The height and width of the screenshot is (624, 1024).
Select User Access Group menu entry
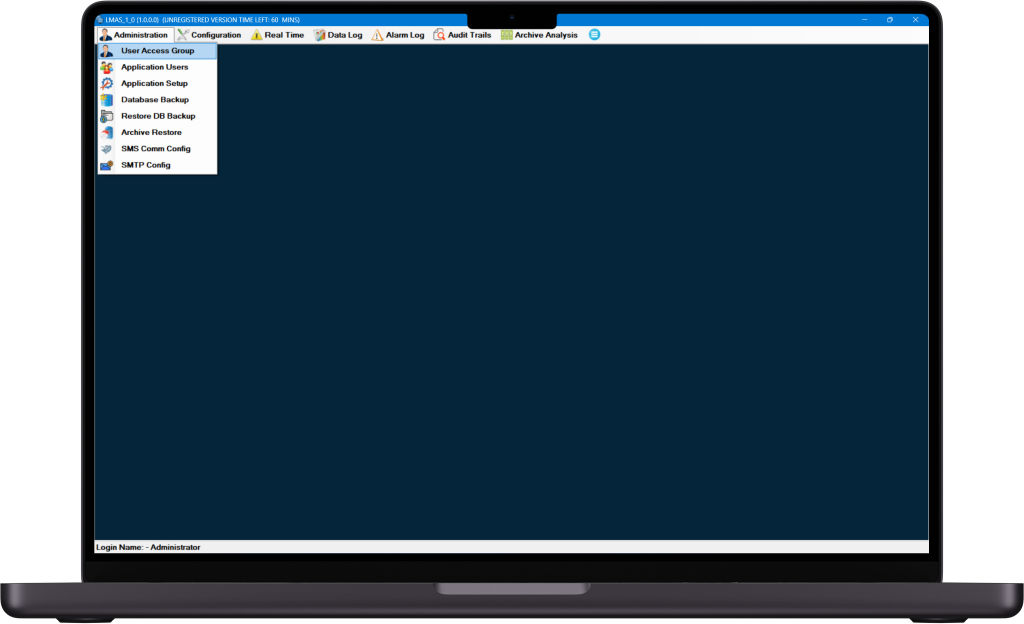pyautogui.click(x=157, y=51)
